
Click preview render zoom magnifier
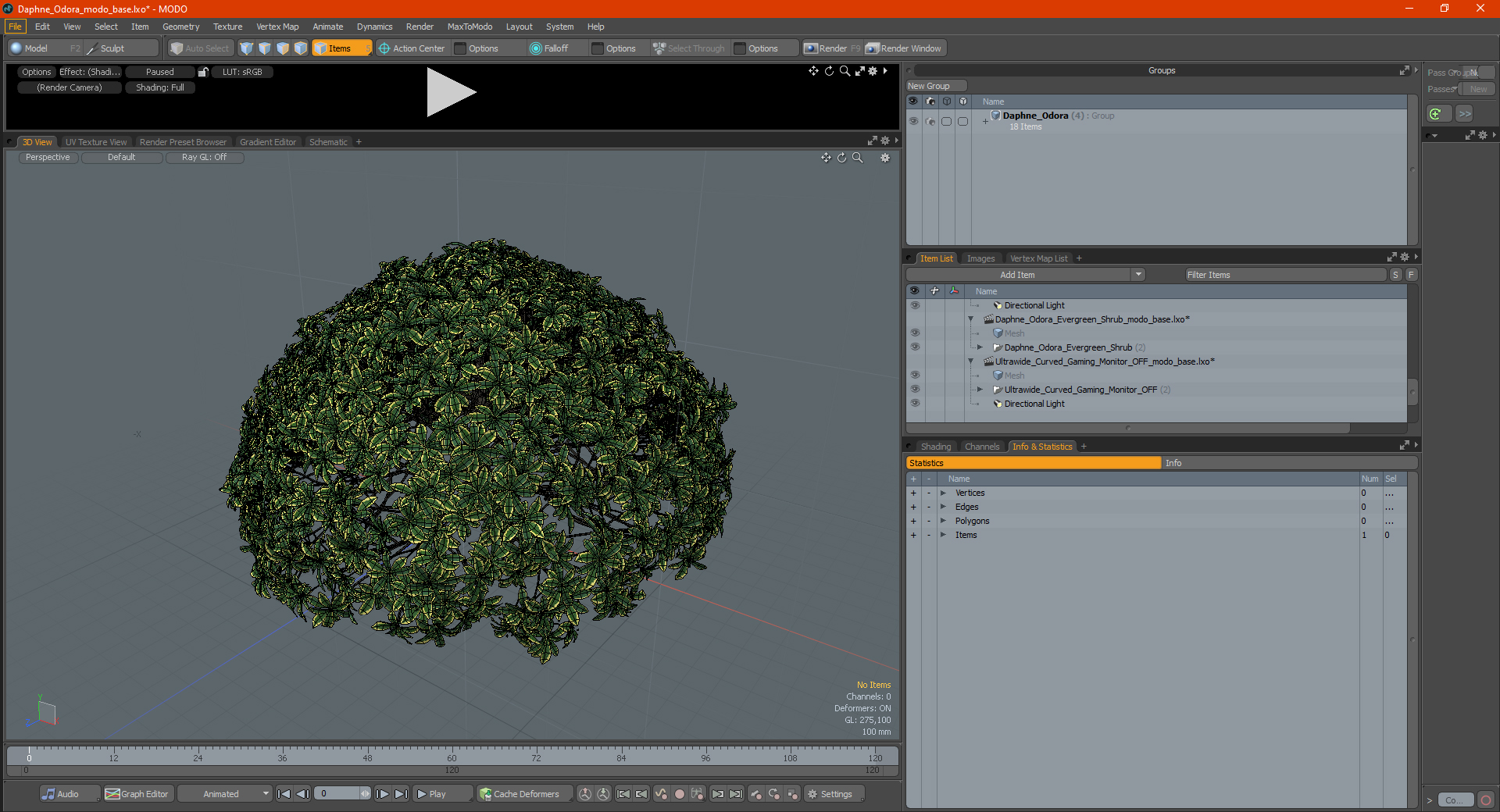845,71
